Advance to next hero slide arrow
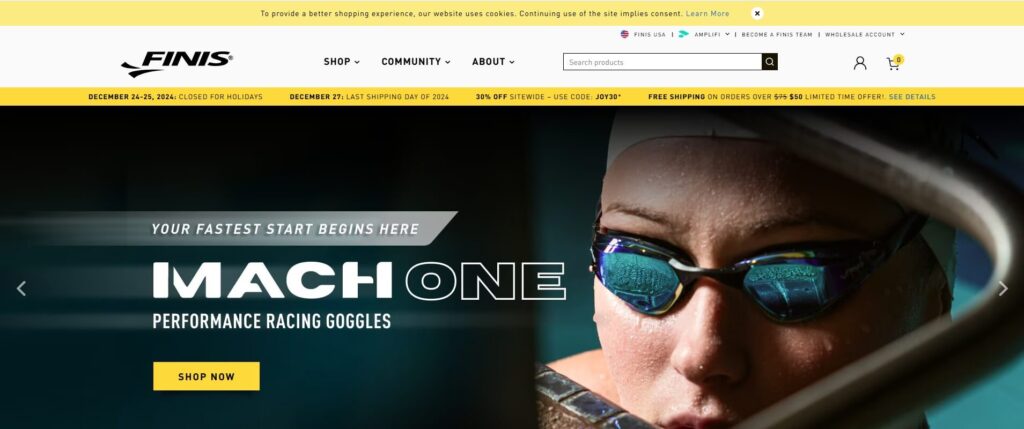The height and width of the screenshot is (429, 1024). tap(1003, 288)
